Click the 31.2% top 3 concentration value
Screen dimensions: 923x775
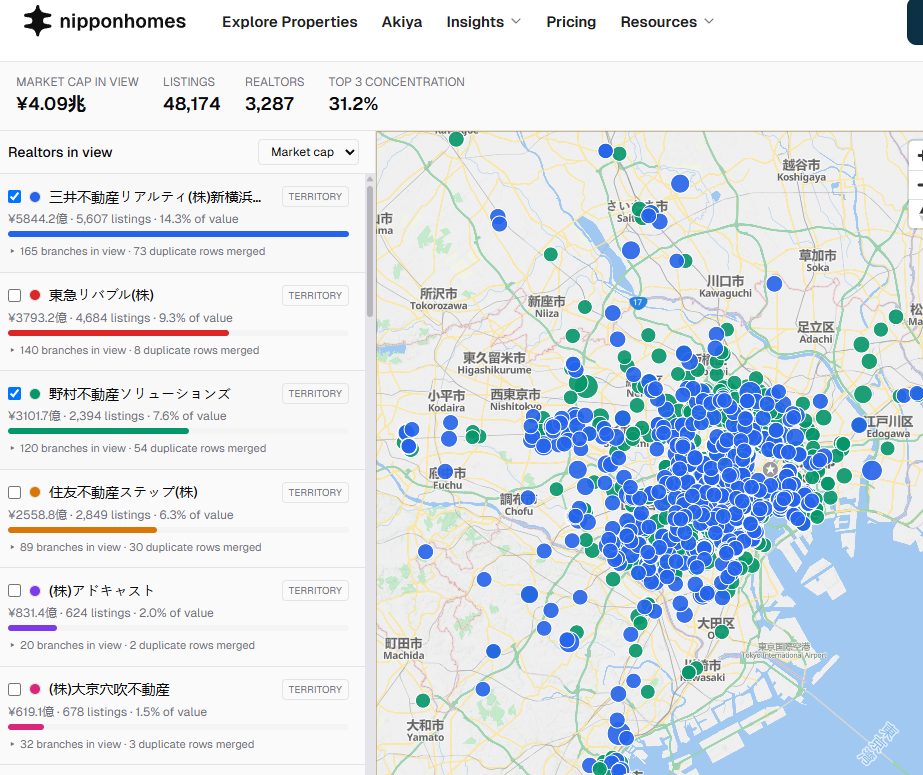point(353,104)
